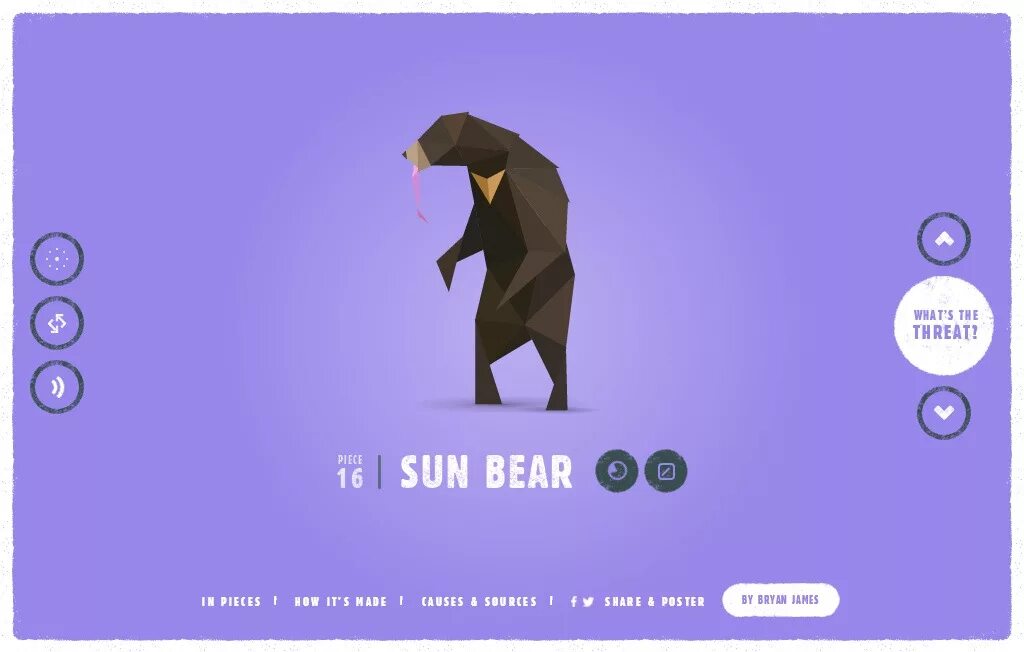
Task: Toggle the sound waves audio button
Action: point(57,387)
